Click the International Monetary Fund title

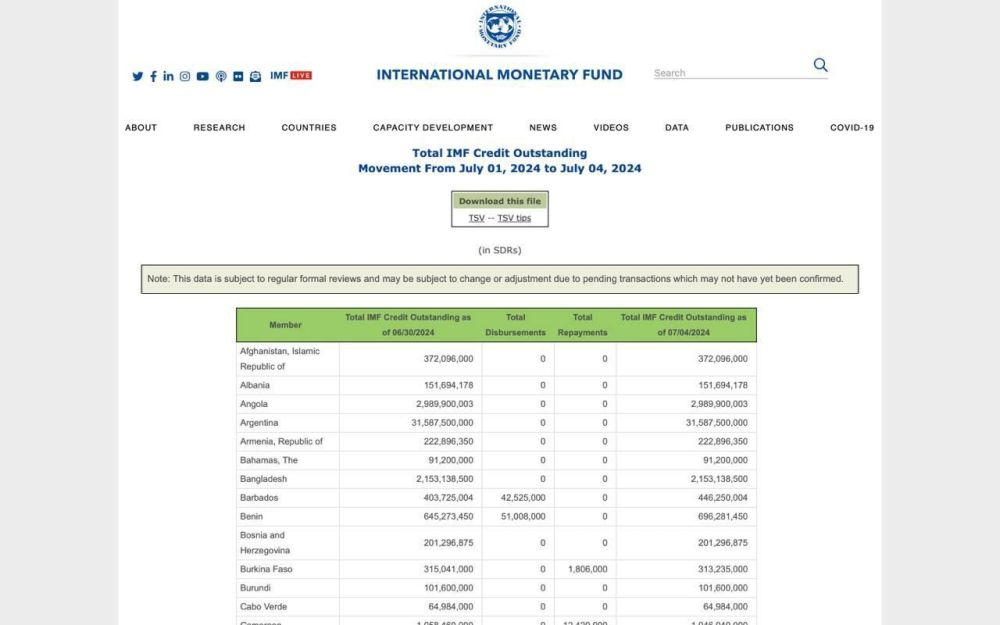coord(499,75)
